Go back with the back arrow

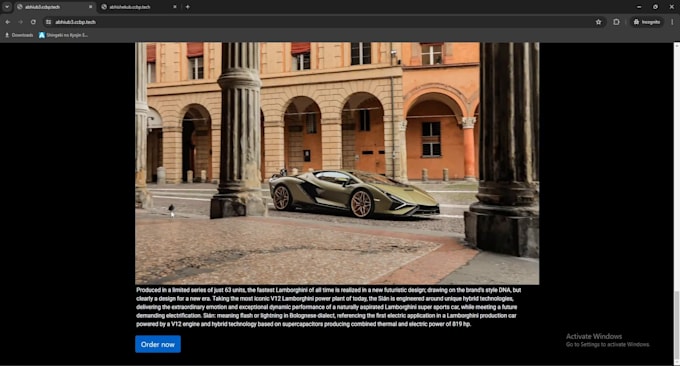click(8, 22)
